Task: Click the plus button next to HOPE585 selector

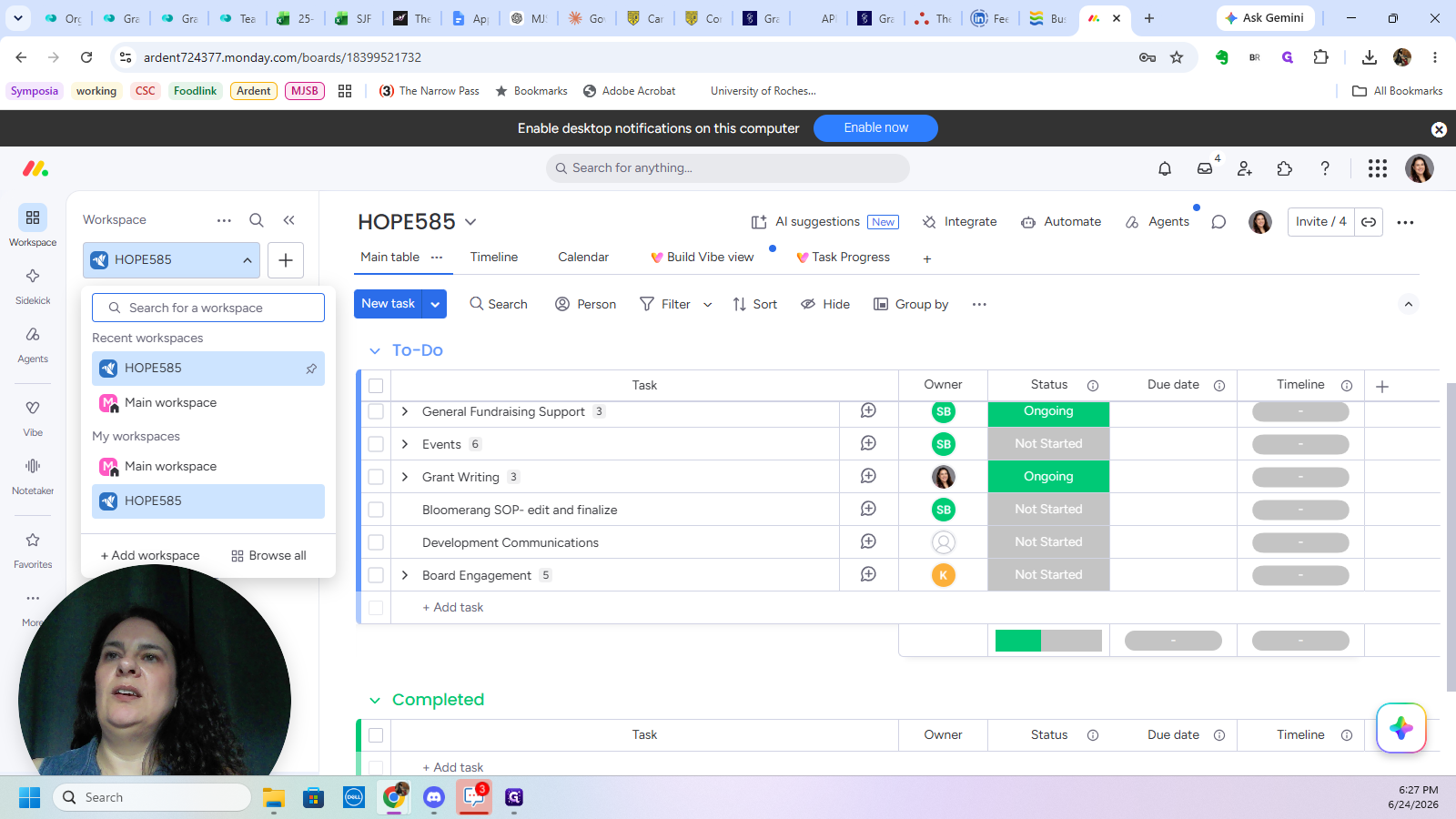Action: tap(286, 260)
